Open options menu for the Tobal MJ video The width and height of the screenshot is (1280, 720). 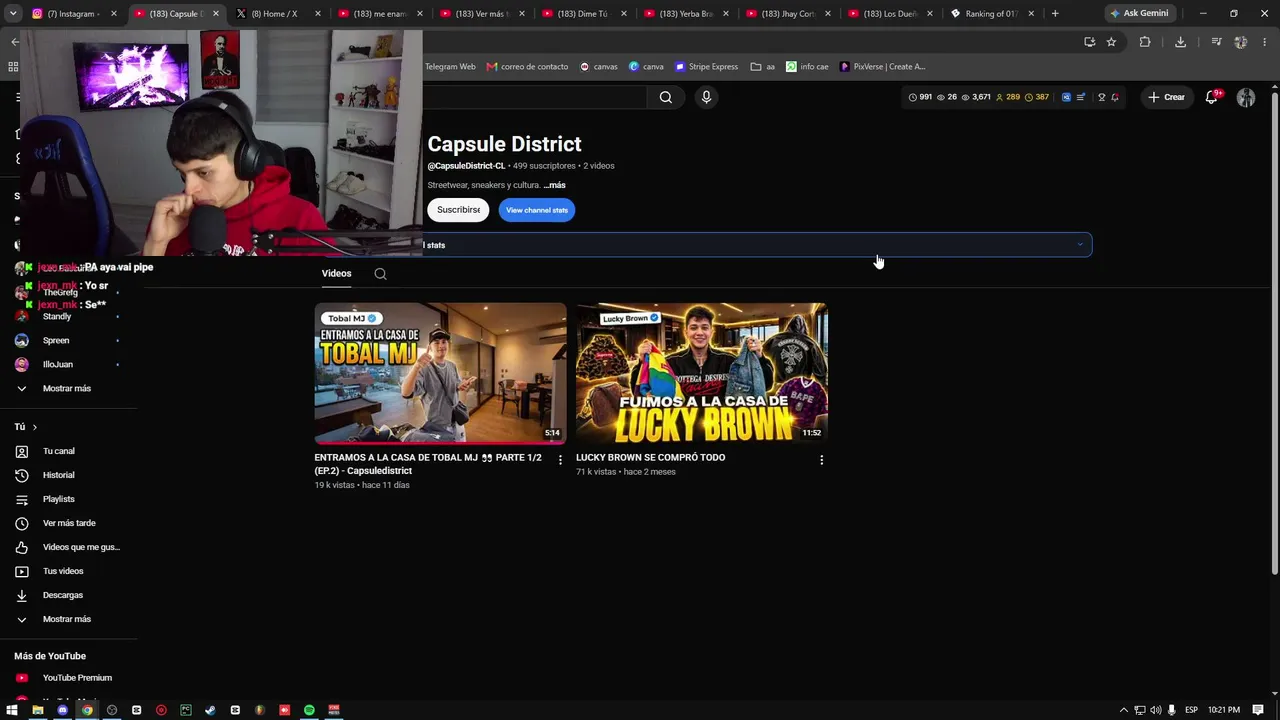coord(560,460)
